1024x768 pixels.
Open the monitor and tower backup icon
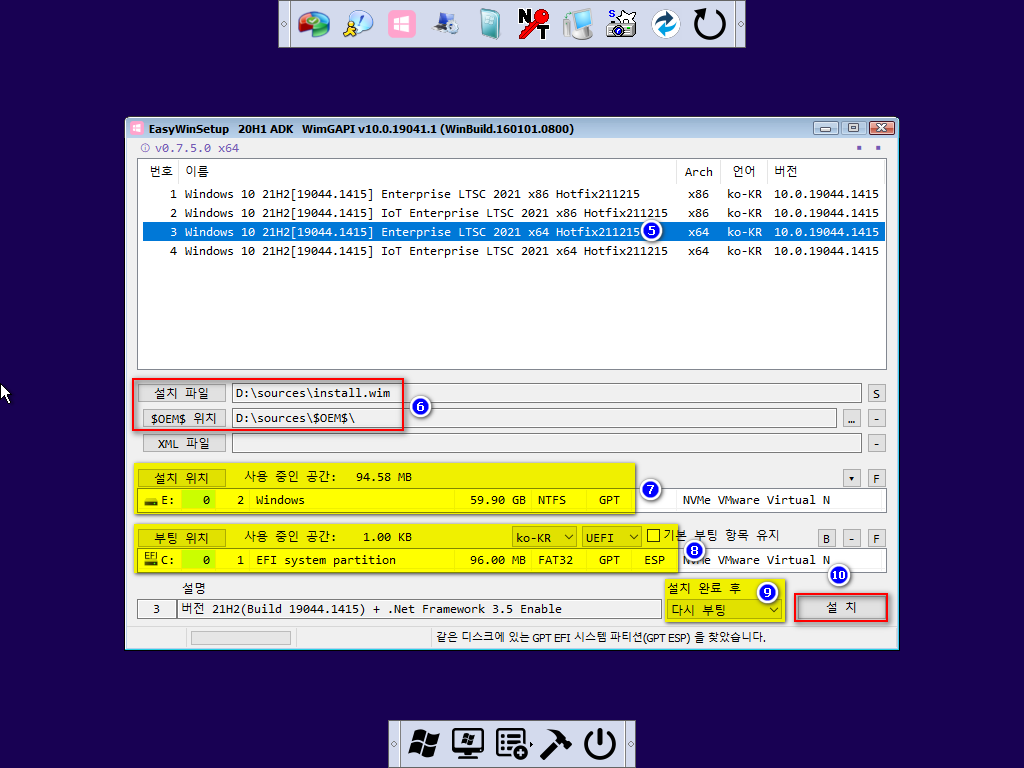(x=578, y=24)
